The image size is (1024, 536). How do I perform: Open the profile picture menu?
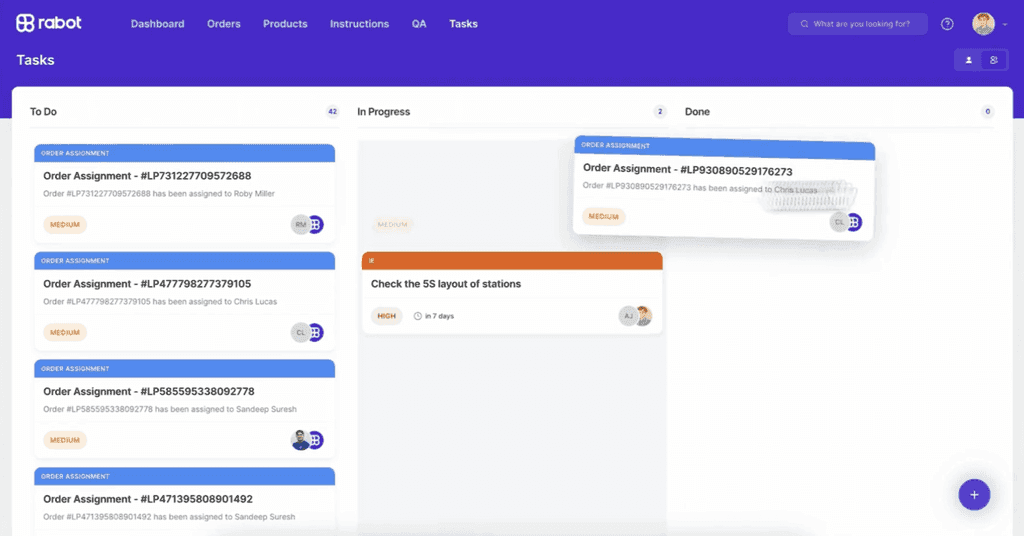(x=983, y=24)
